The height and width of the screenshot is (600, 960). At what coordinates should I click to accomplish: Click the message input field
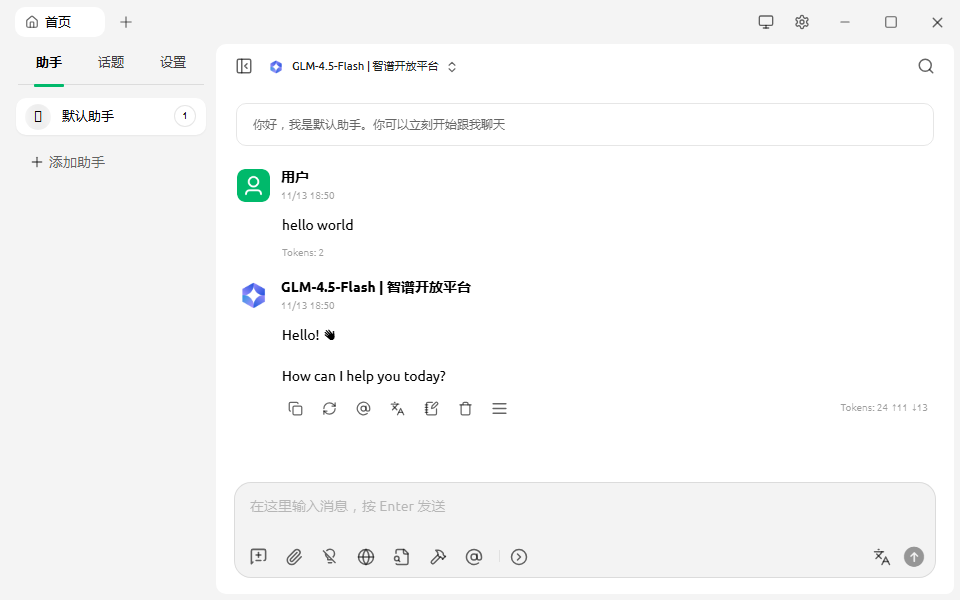pos(584,506)
